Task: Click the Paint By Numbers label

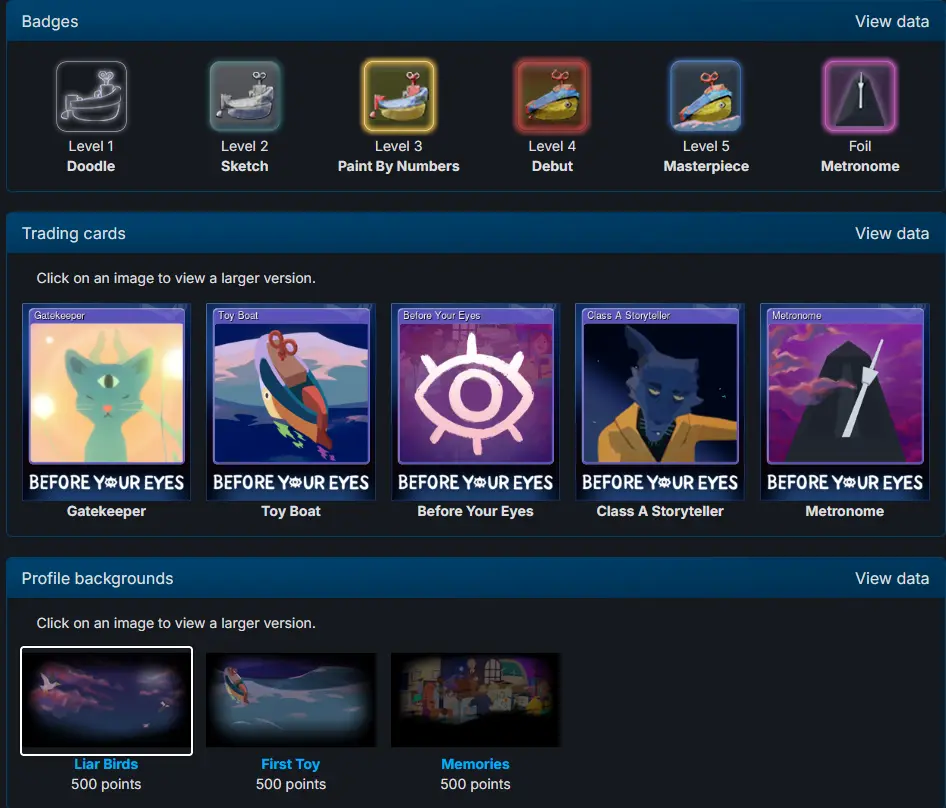Action: point(399,166)
